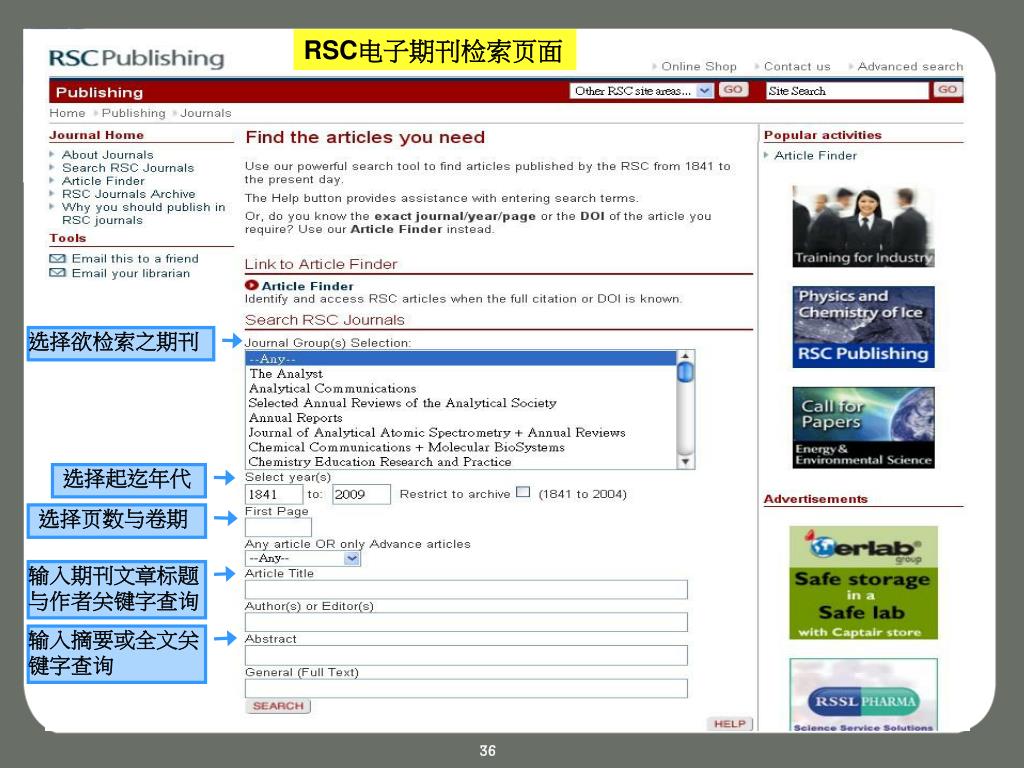Open the bold Article Finder link below Link to Article Finder
This screenshot has height=768, width=1024.
click(x=308, y=286)
